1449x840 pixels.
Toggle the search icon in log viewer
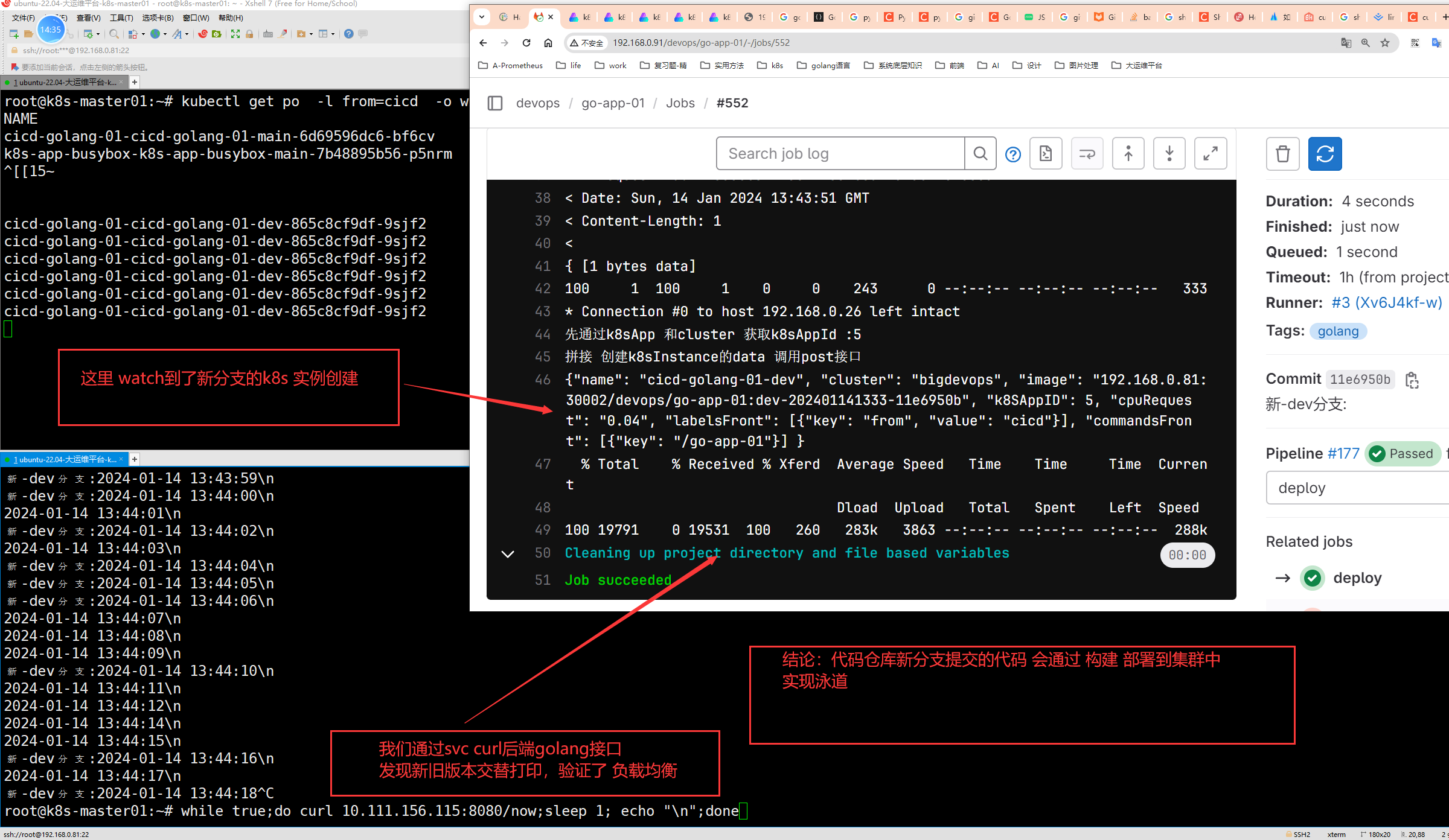tap(981, 154)
